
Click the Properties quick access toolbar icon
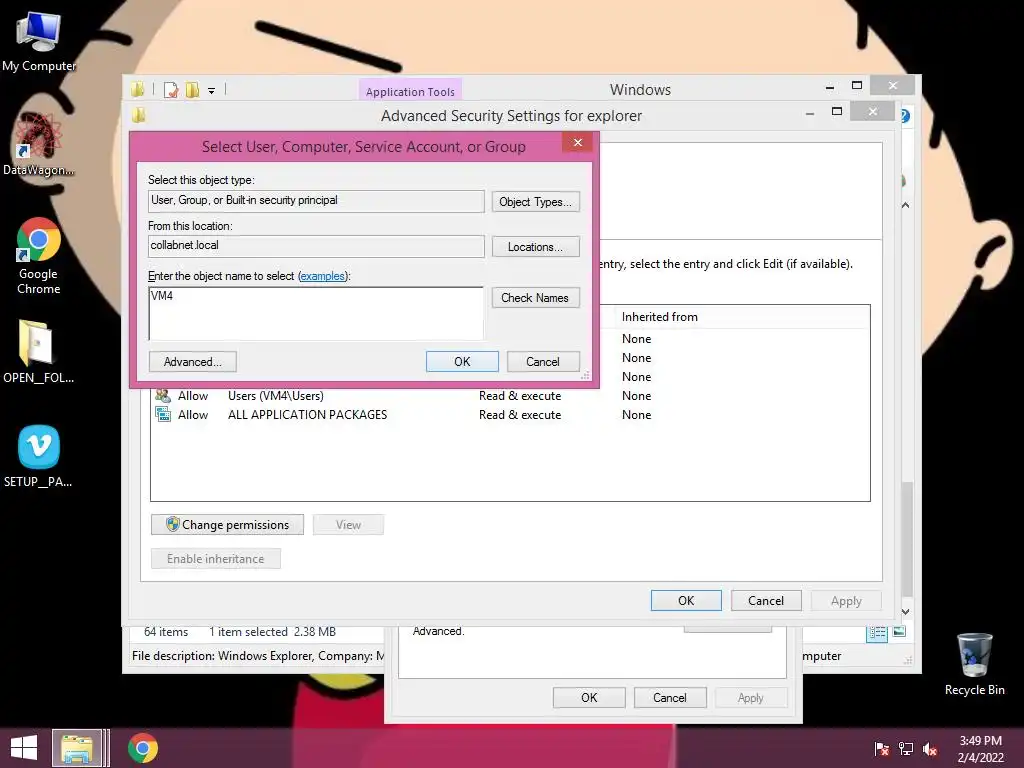(171, 89)
